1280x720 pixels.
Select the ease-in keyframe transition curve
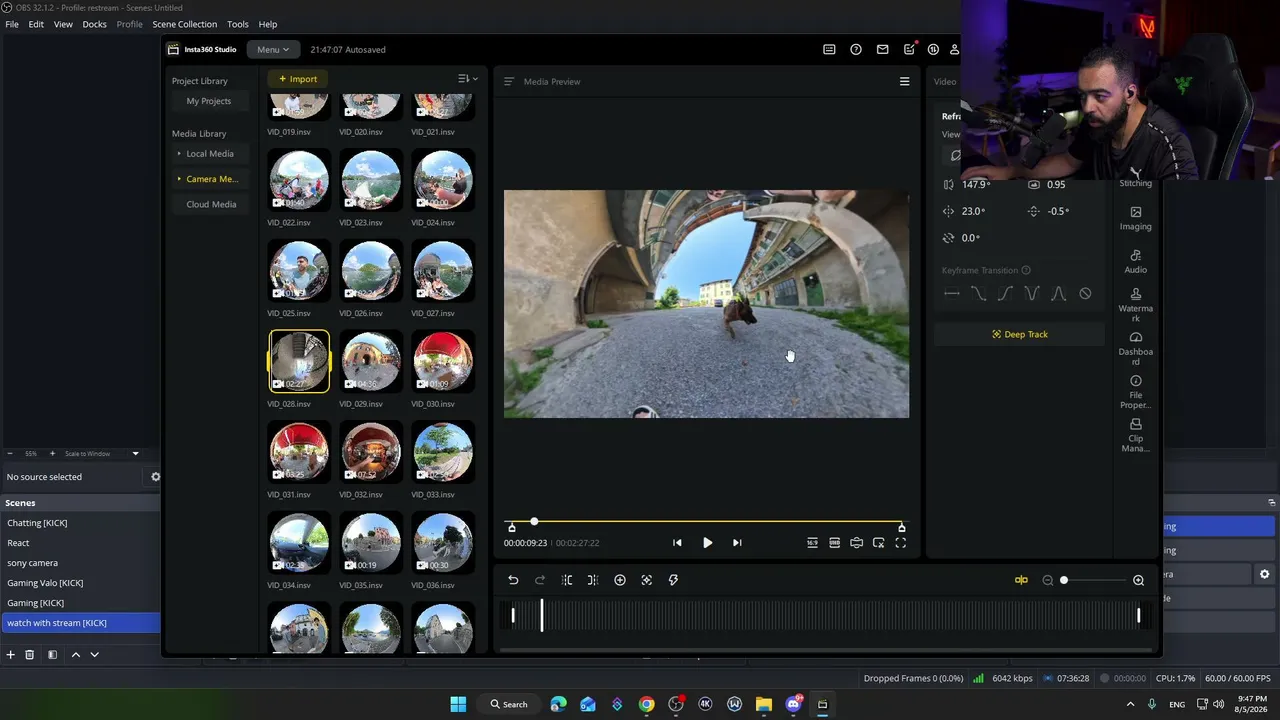point(1005,294)
